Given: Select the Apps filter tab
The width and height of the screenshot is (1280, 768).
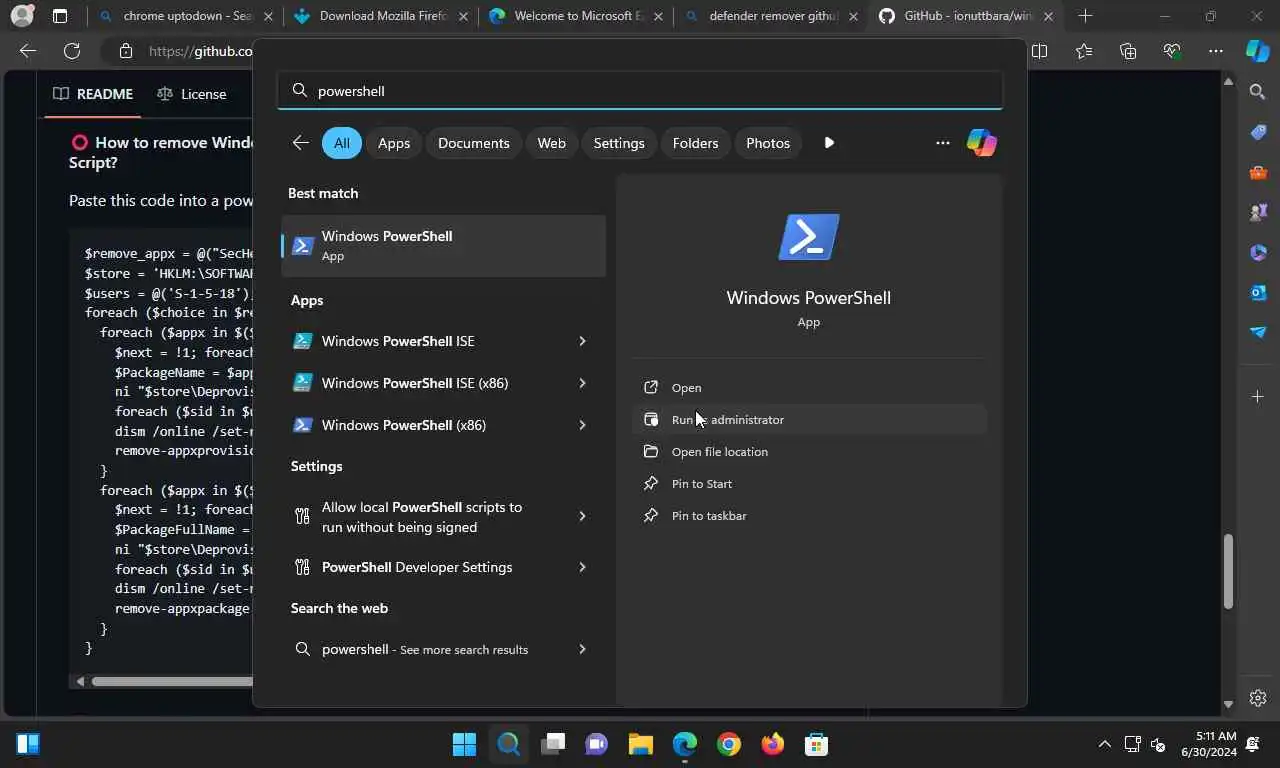Looking at the screenshot, I should click(x=394, y=143).
